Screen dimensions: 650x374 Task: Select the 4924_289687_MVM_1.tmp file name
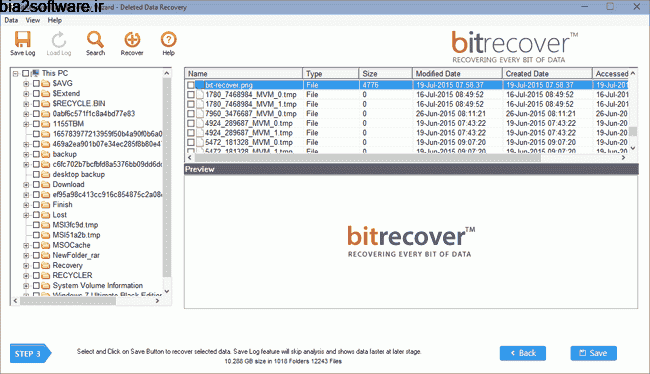249,133
